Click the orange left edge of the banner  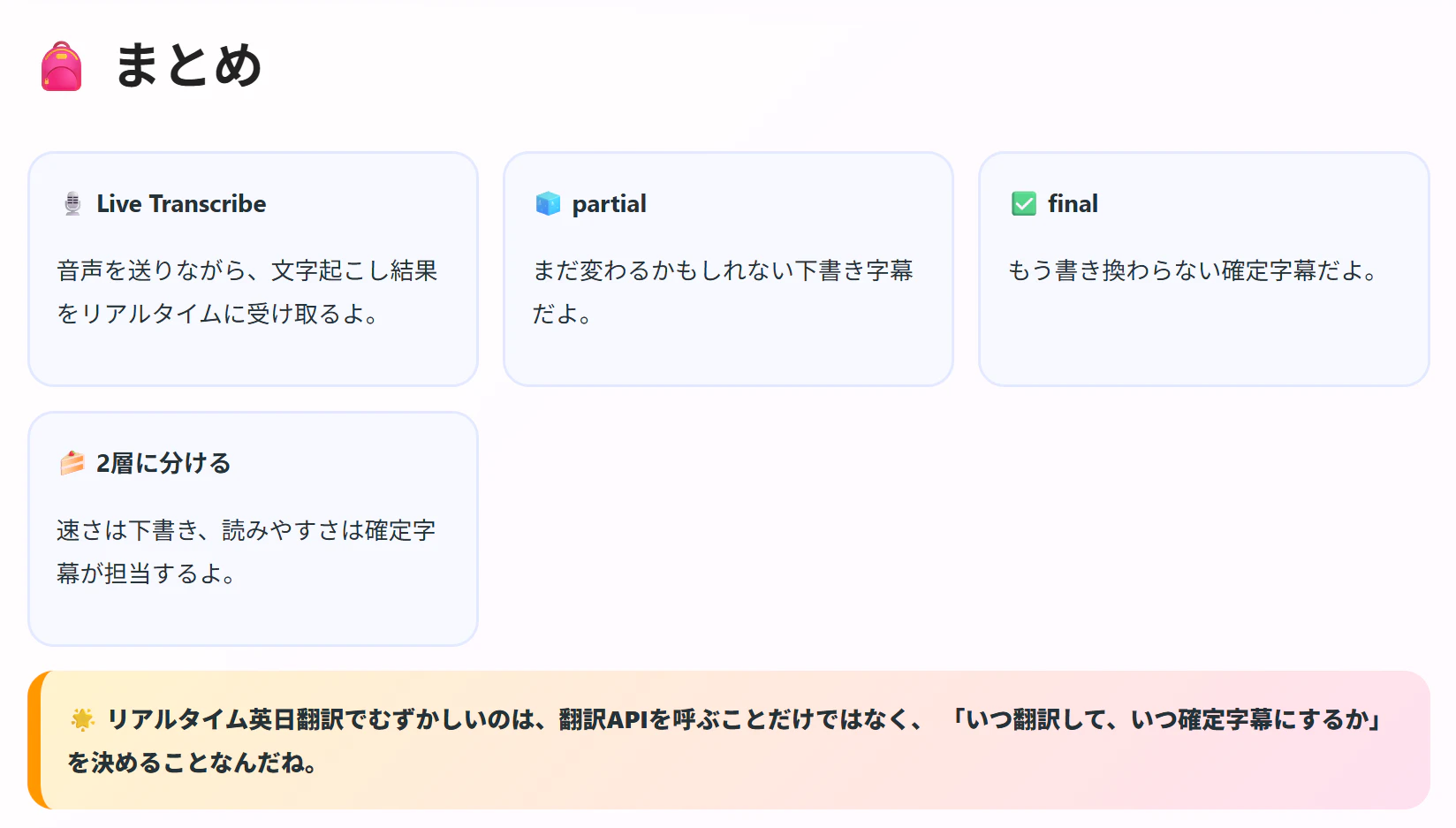34,741
